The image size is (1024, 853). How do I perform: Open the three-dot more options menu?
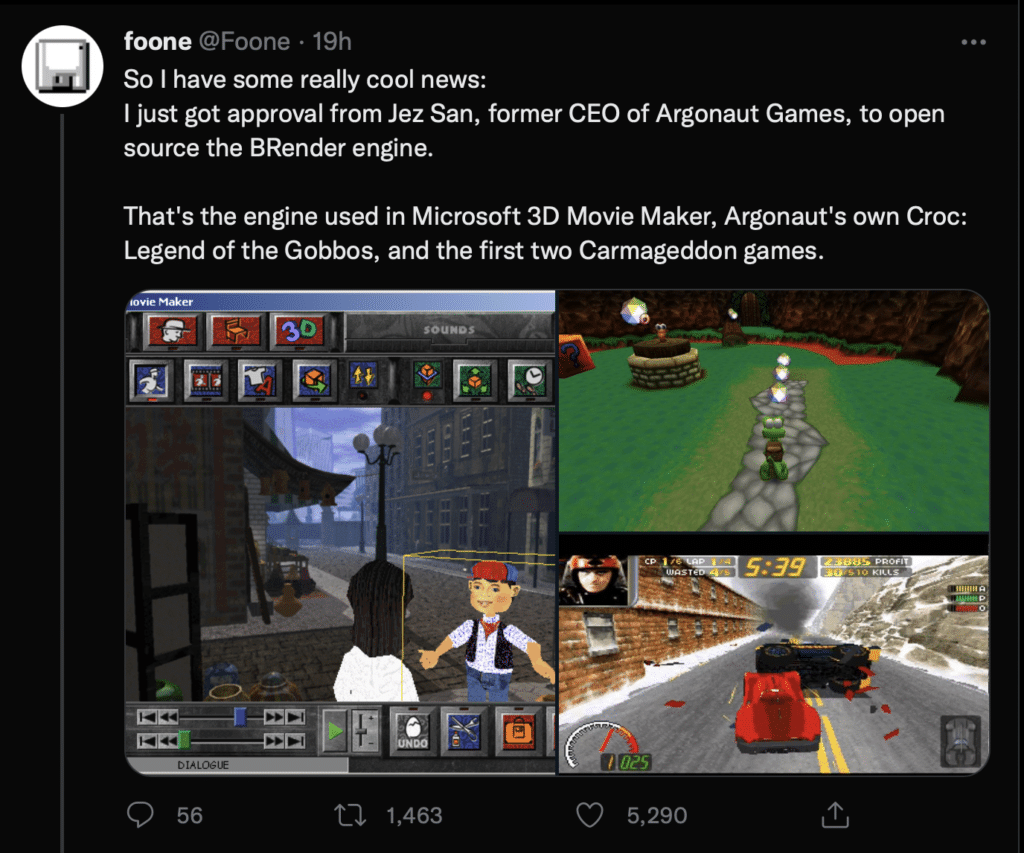(x=973, y=42)
